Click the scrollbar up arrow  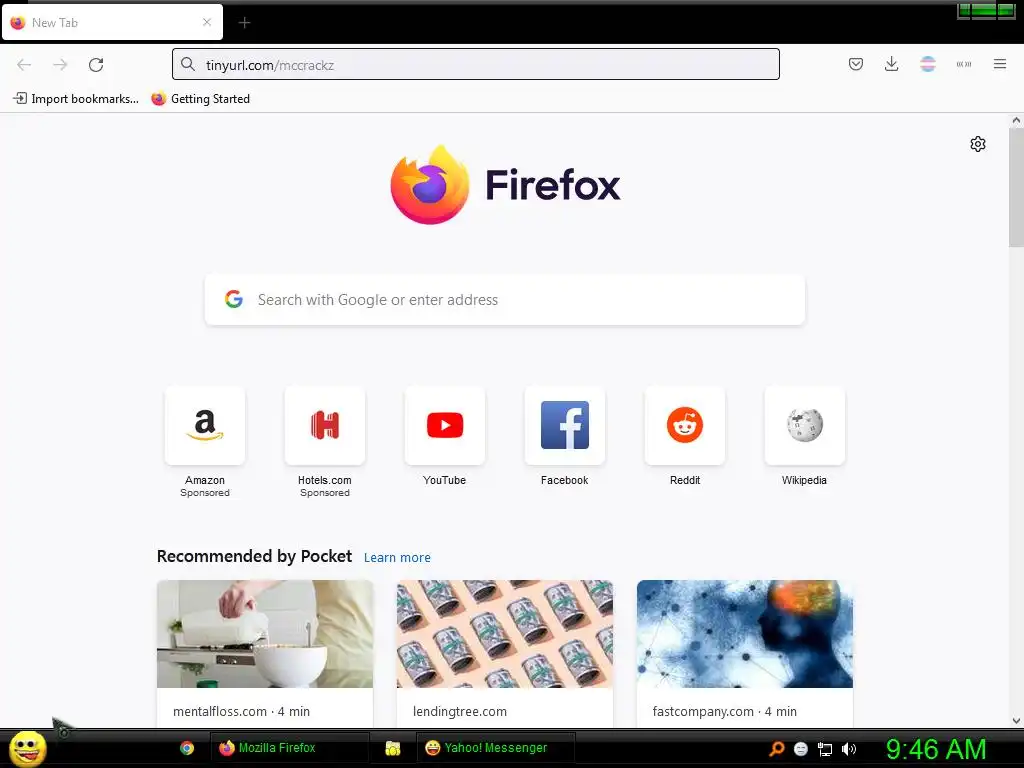click(1016, 120)
